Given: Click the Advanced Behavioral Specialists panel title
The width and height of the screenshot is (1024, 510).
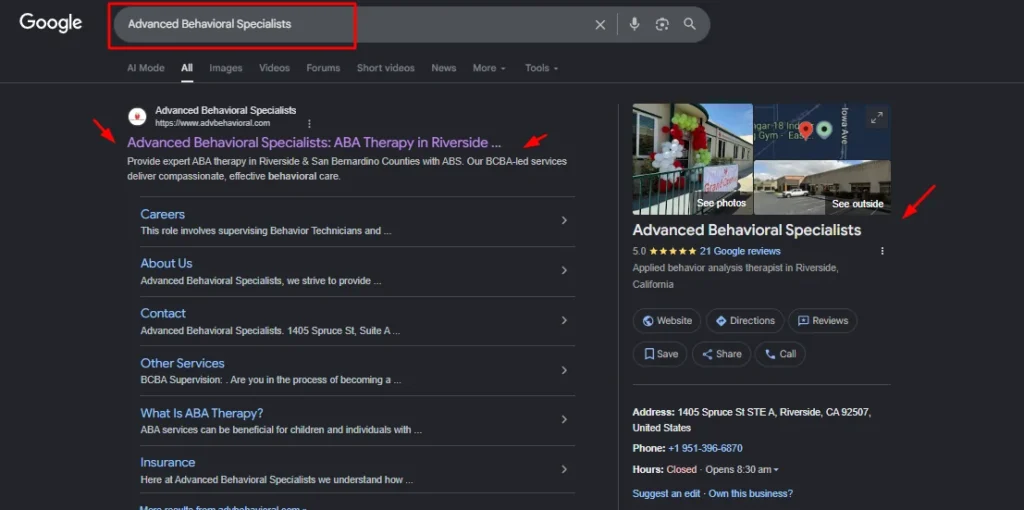Looking at the screenshot, I should pos(746,230).
